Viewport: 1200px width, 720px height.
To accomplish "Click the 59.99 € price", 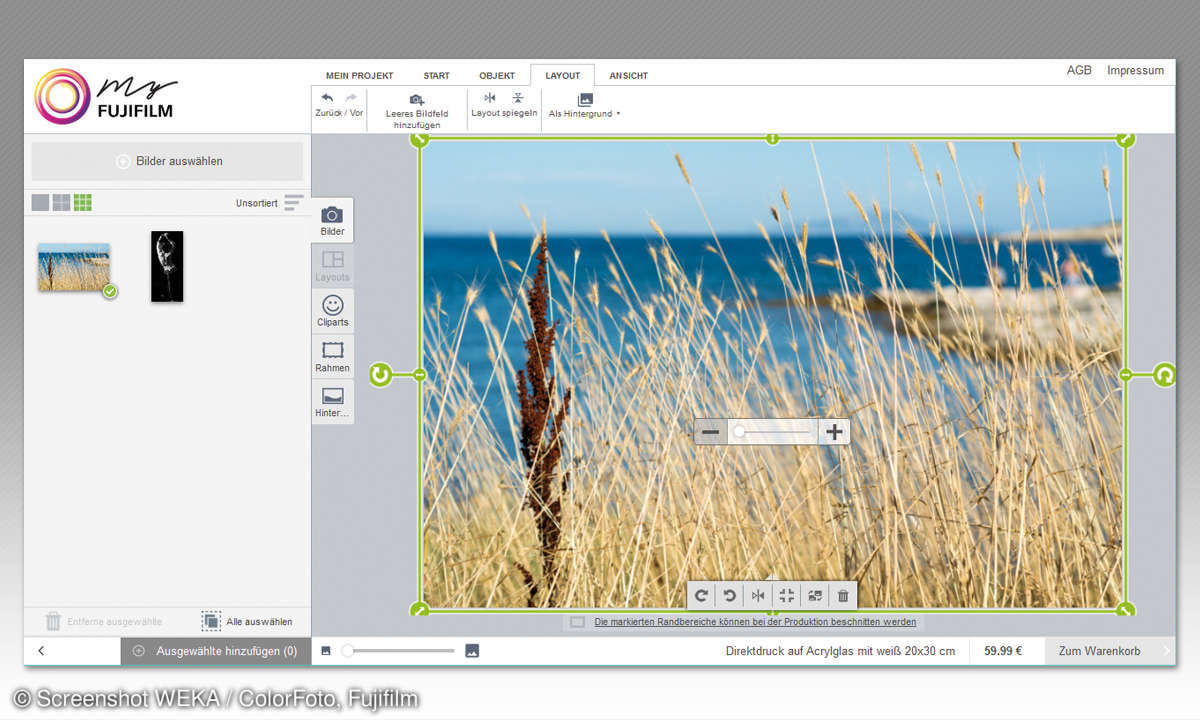I will (x=1003, y=651).
